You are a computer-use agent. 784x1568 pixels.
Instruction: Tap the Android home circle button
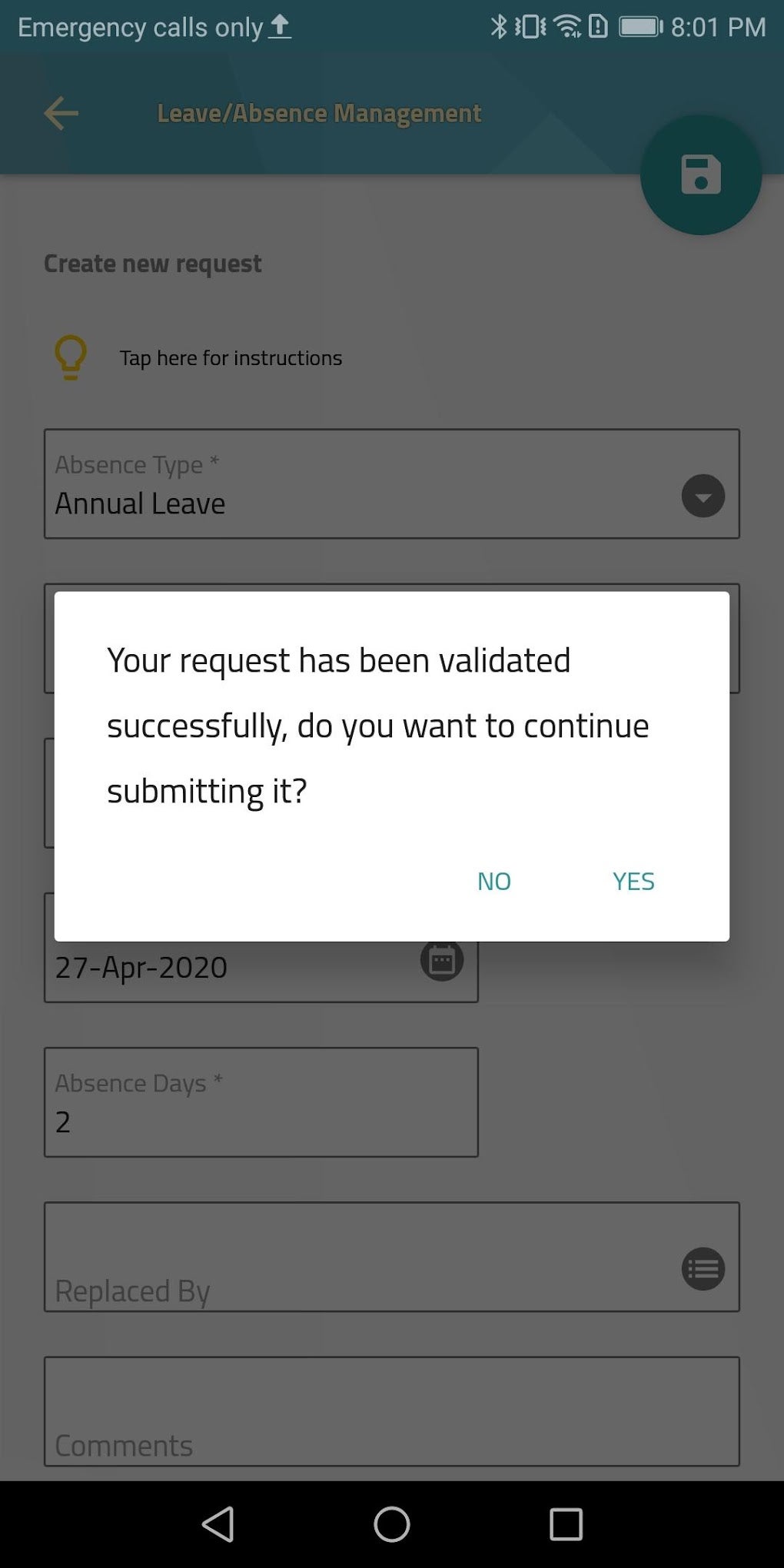coord(392,1524)
